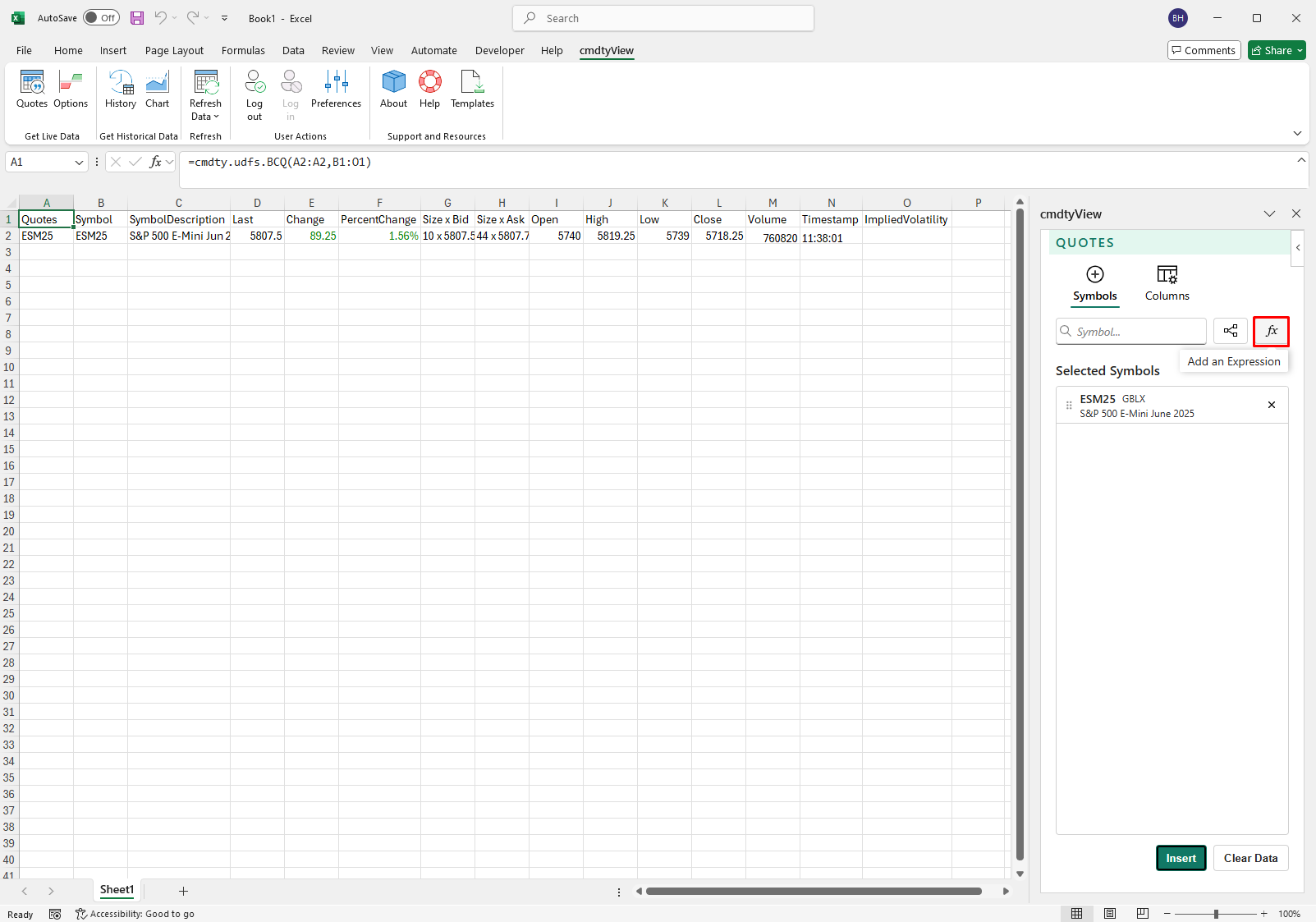Open cmdtyView Preferences
The image size is (1316, 922).
[x=336, y=89]
